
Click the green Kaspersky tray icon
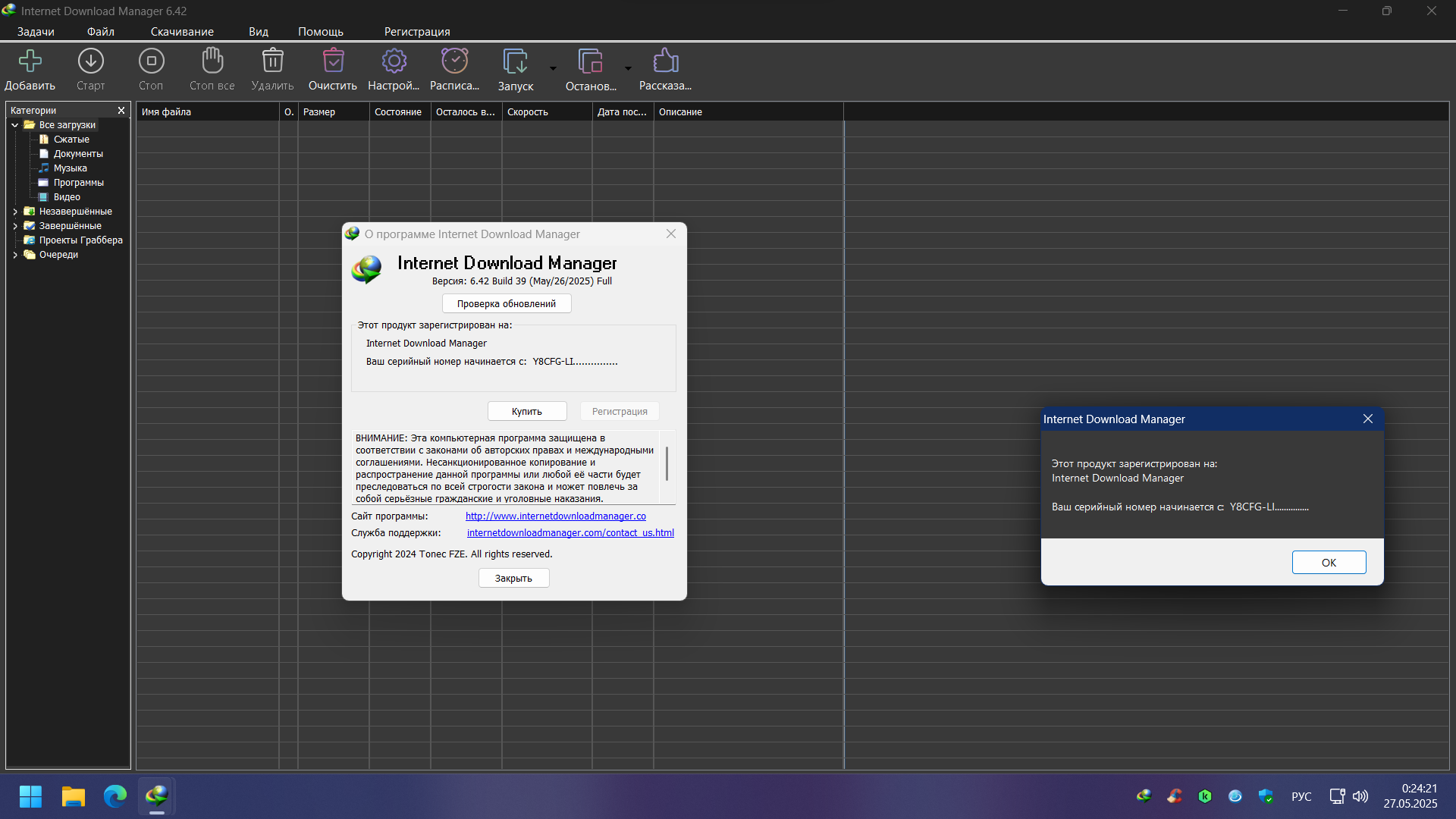[1205, 796]
